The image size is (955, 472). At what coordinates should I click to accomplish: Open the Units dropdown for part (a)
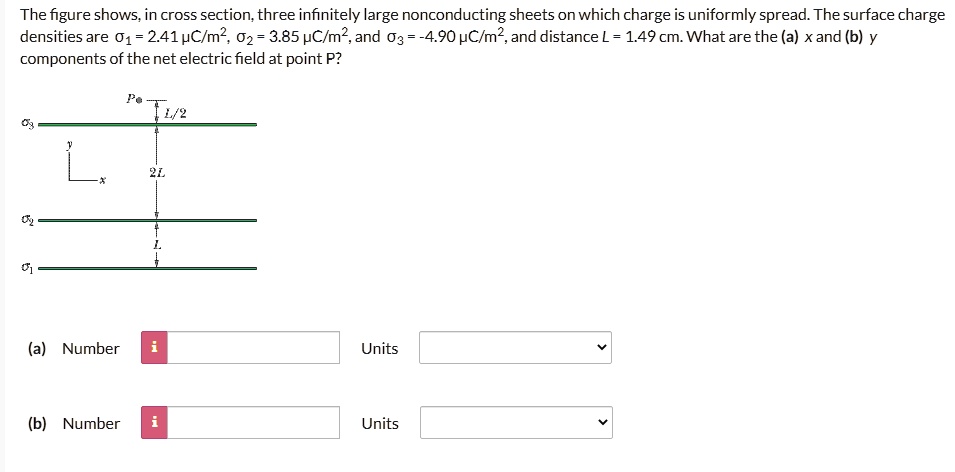pyautogui.click(x=515, y=348)
